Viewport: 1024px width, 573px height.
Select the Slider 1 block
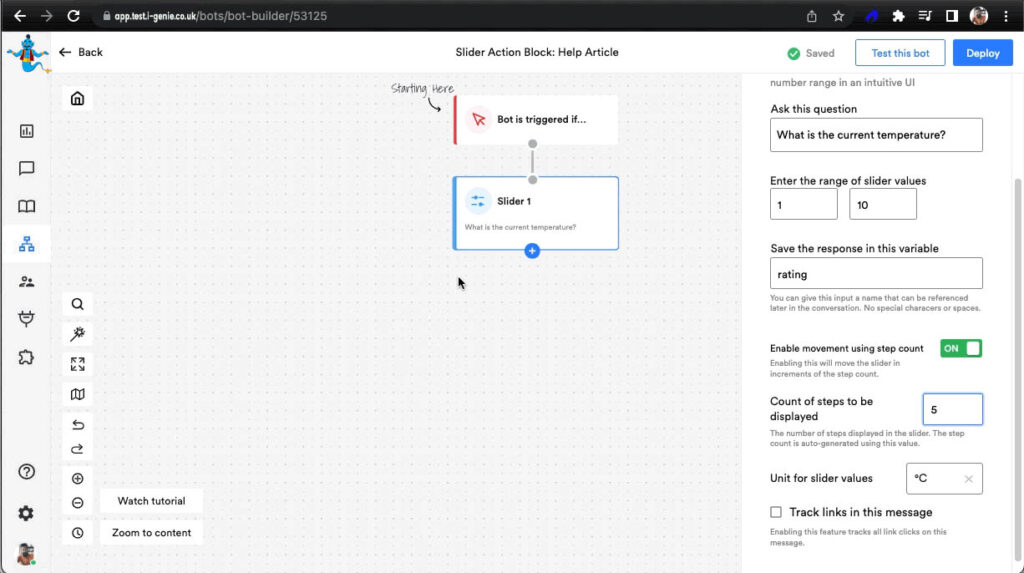pos(536,212)
